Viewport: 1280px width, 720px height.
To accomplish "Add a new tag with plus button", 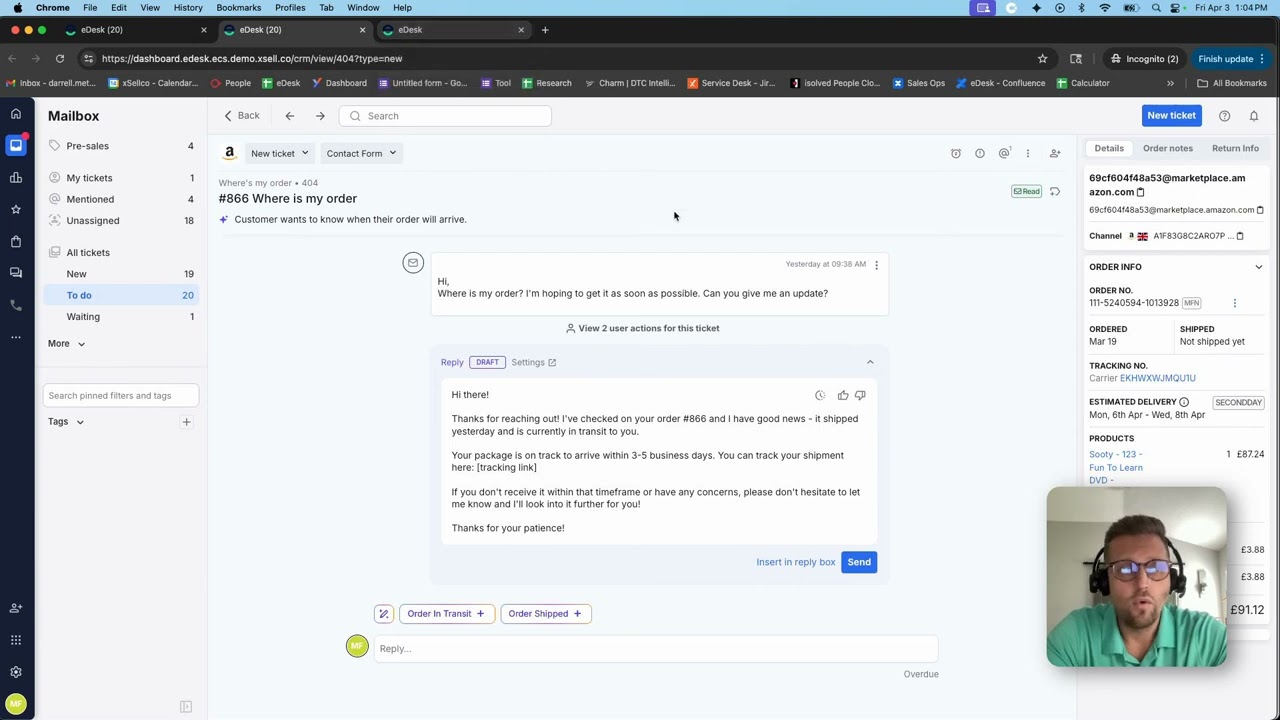I will (186, 422).
